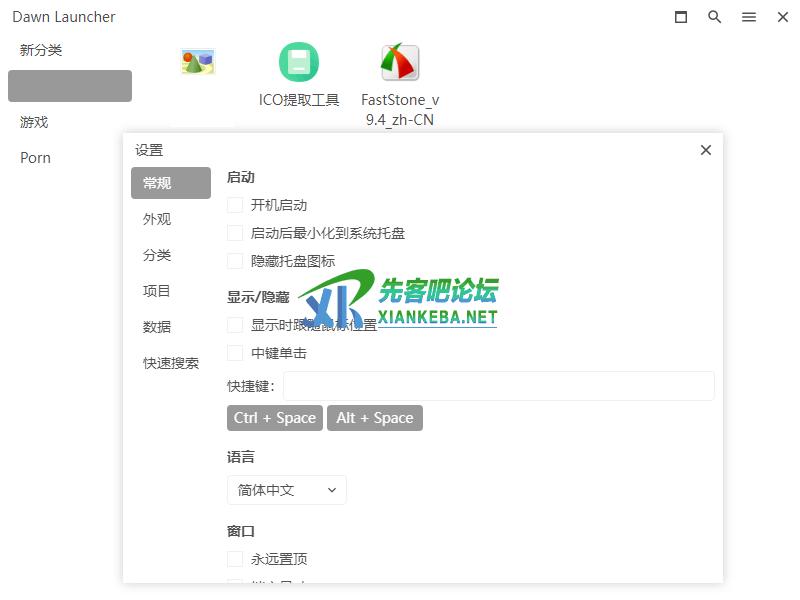The height and width of the screenshot is (600, 800).
Task: Open the ICO提取工具 launcher icon
Action: pyautogui.click(x=299, y=63)
